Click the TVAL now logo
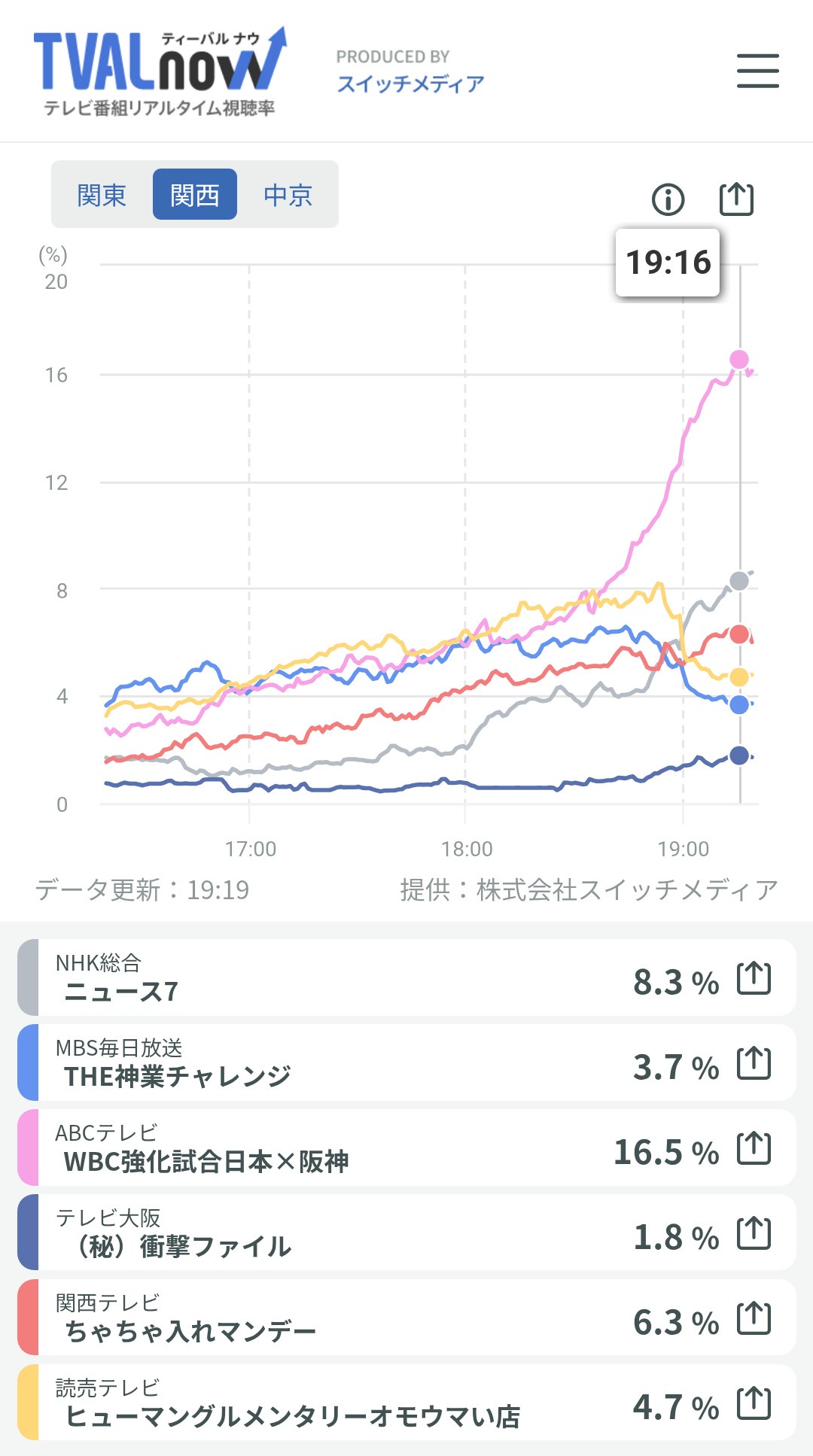The width and height of the screenshot is (813, 1456). [160, 71]
